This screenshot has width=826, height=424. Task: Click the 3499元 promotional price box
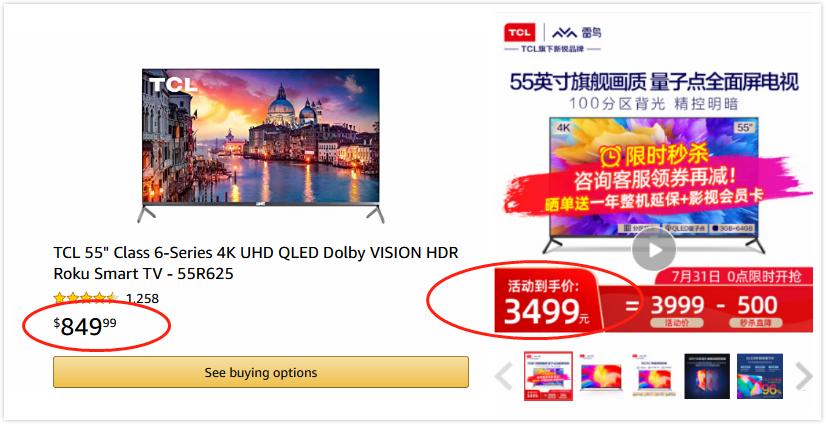pos(546,302)
